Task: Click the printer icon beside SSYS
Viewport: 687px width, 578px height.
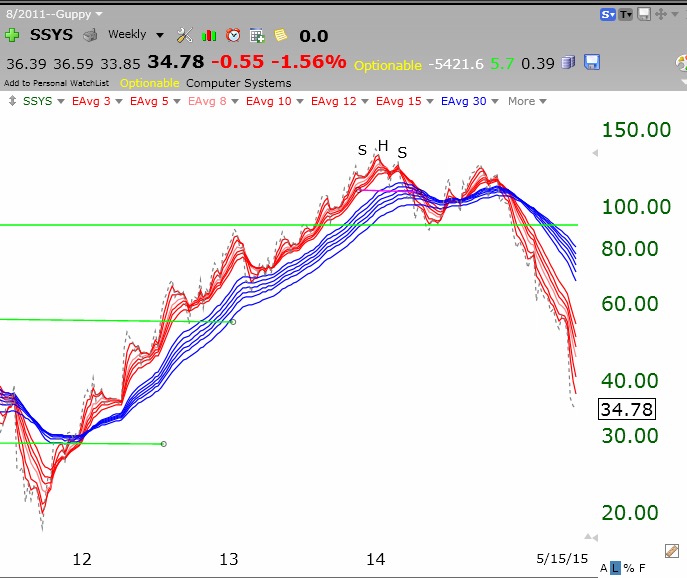Action: pos(90,35)
